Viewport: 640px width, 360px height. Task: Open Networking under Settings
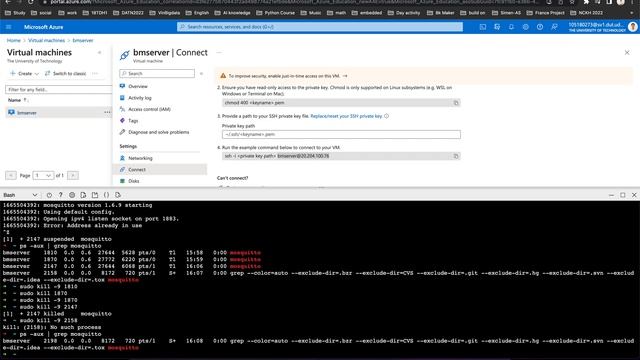tap(140, 158)
